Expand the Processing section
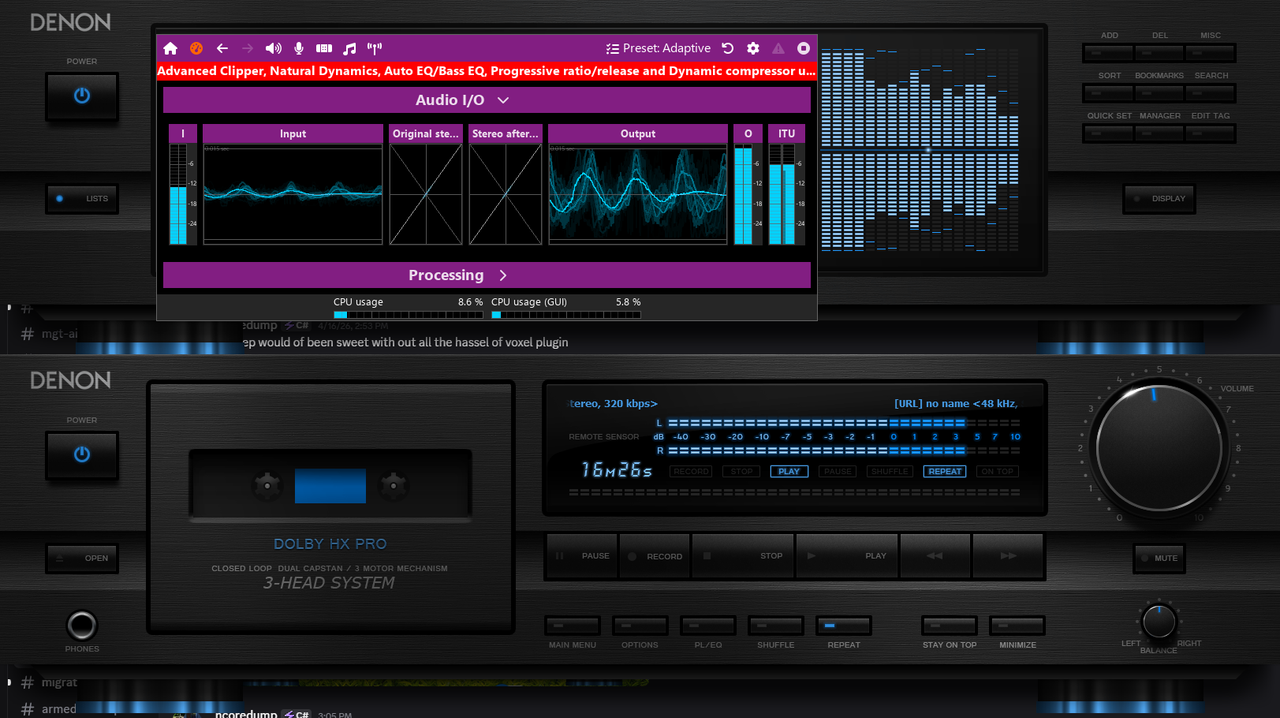1280x718 pixels. 487,275
